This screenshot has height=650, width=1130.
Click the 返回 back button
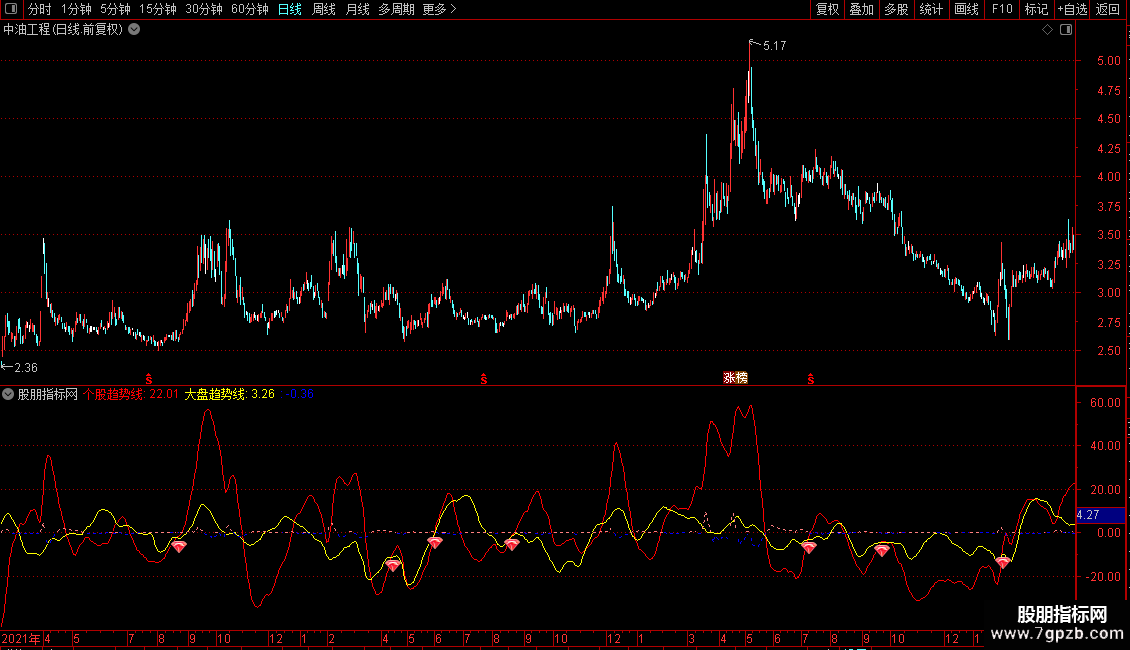coord(1108,9)
